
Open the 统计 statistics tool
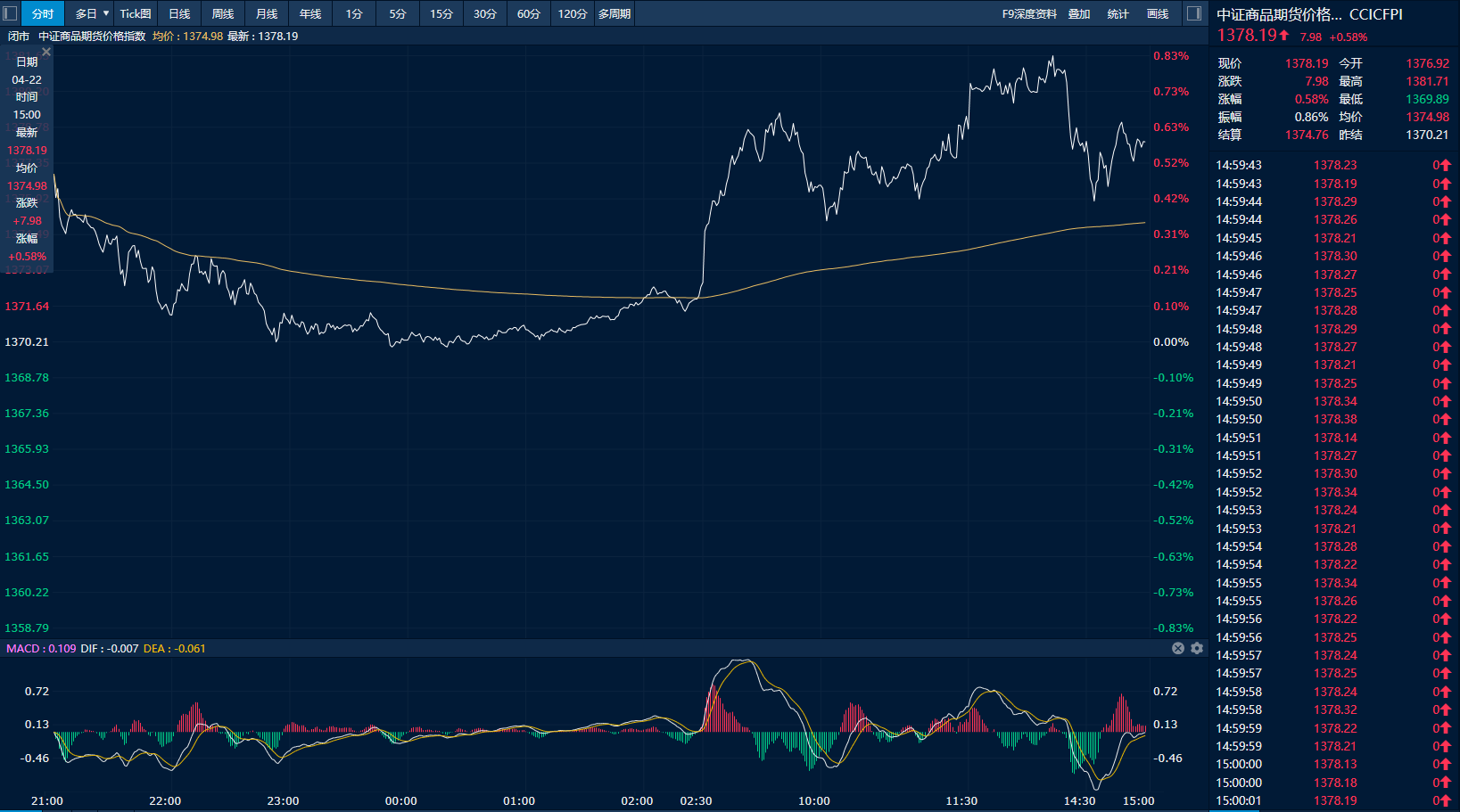tap(1118, 13)
